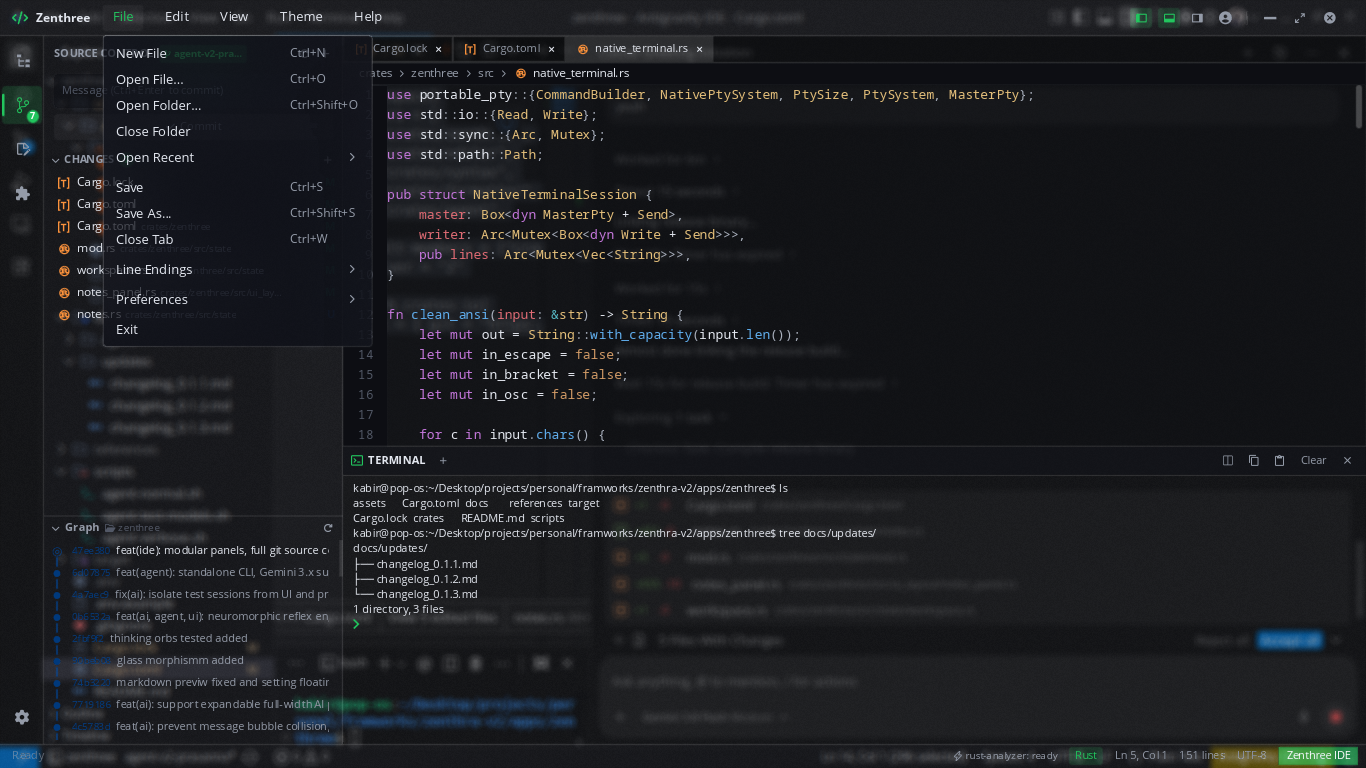Open settings gear in activity bar
1366x768 pixels.
22,717
